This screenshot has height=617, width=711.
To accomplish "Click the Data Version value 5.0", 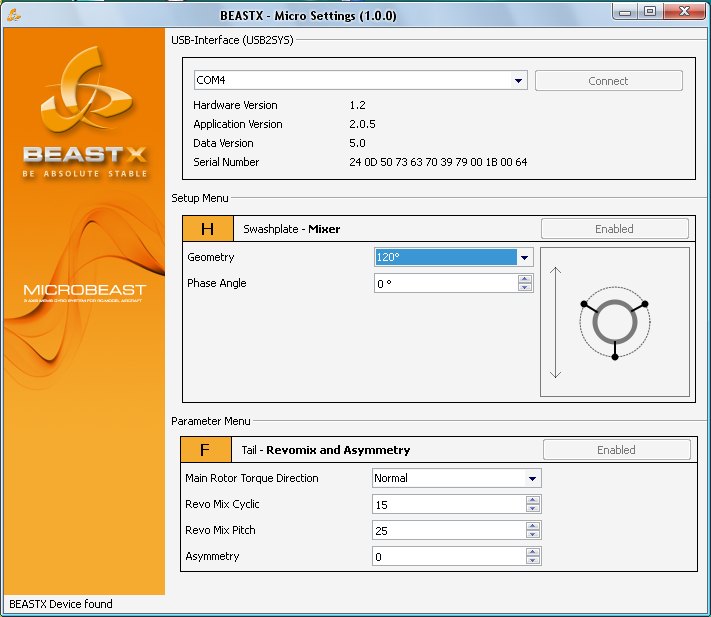I will [357, 143].
